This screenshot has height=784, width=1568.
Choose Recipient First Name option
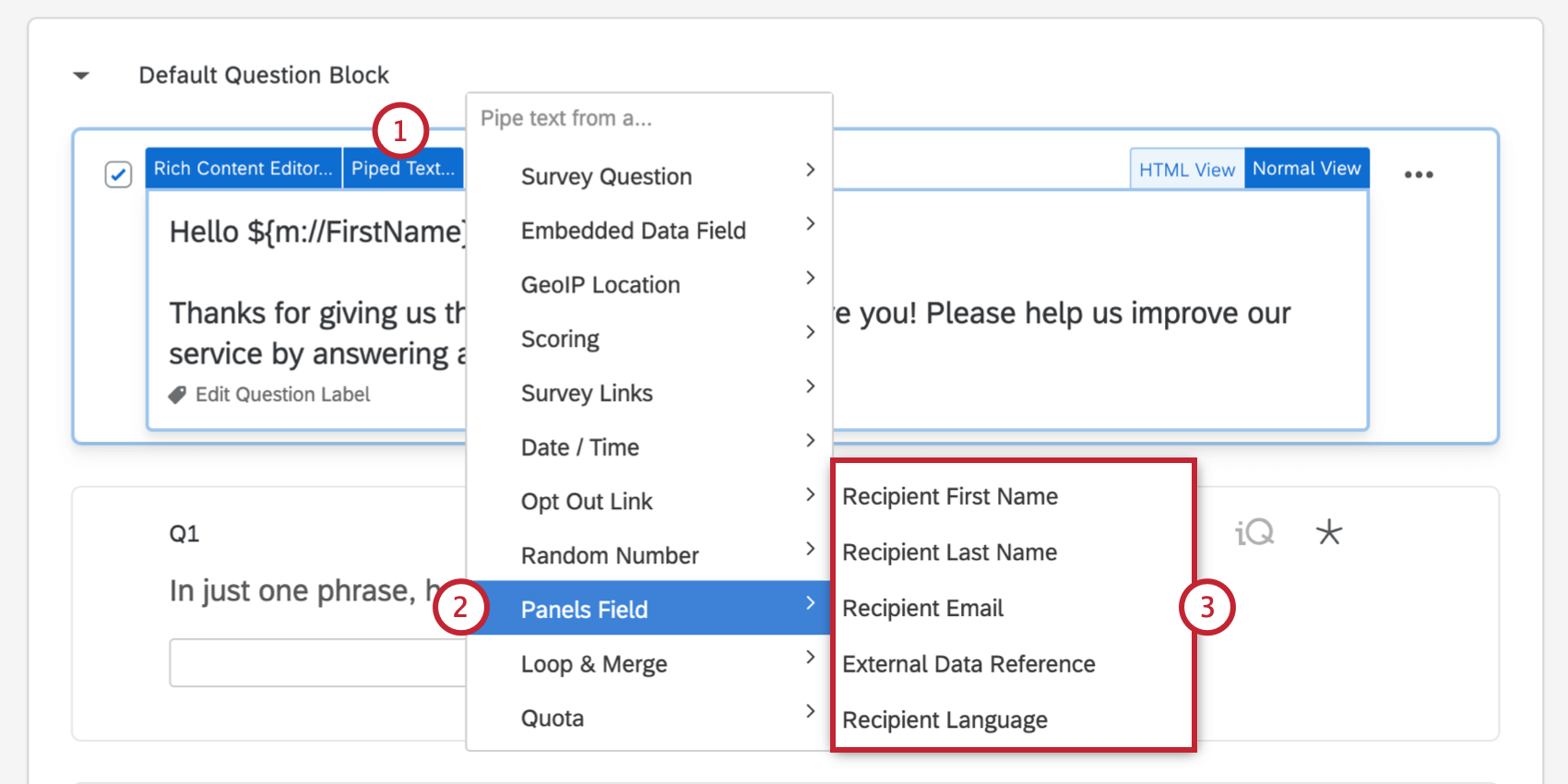point(950,496)
